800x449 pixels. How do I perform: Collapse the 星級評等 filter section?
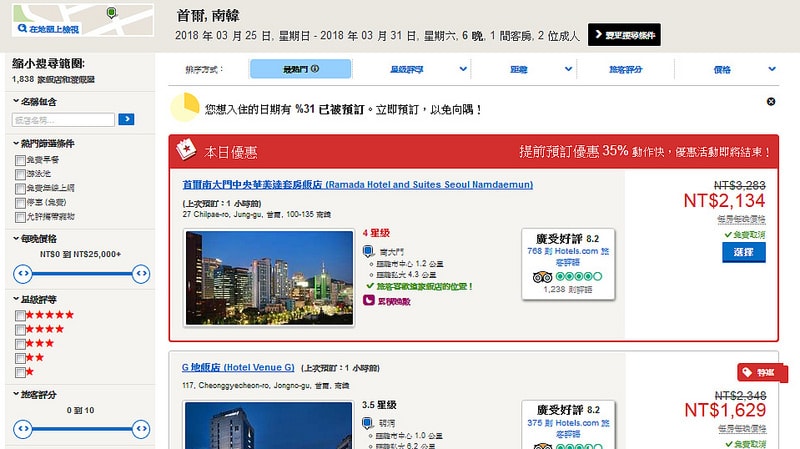[x=34, y=300]
